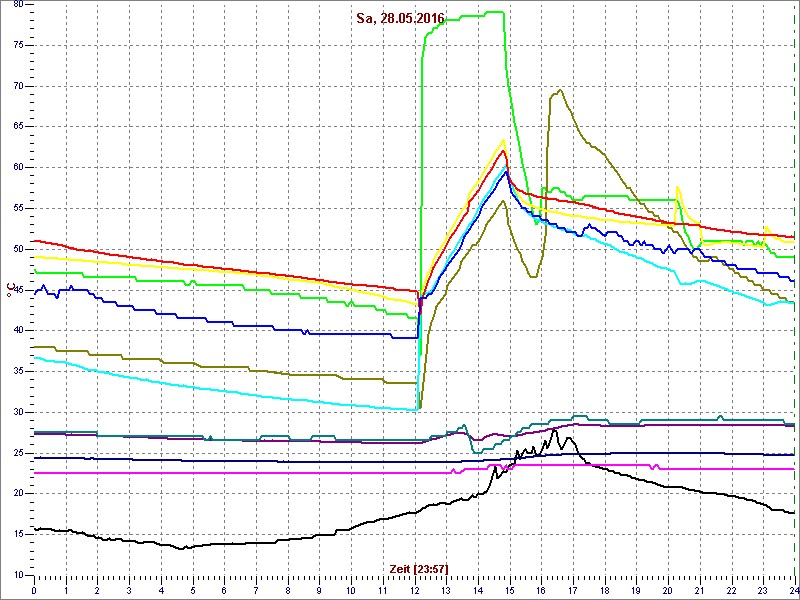Select the 30 label on the temperature axis
The width and height of the screenshot is (800, 600).
(x=17, y=412)
